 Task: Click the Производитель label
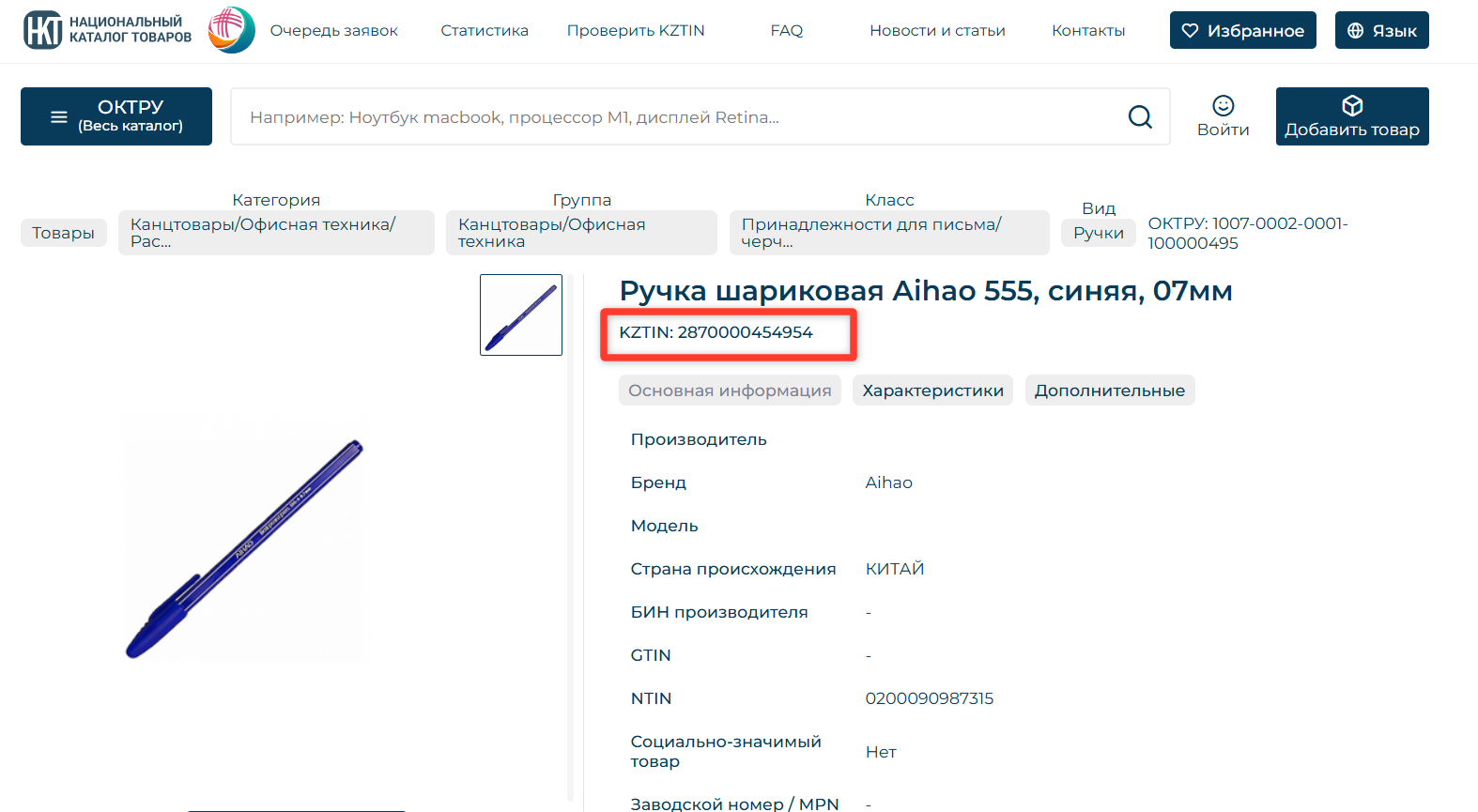point(699,439)
